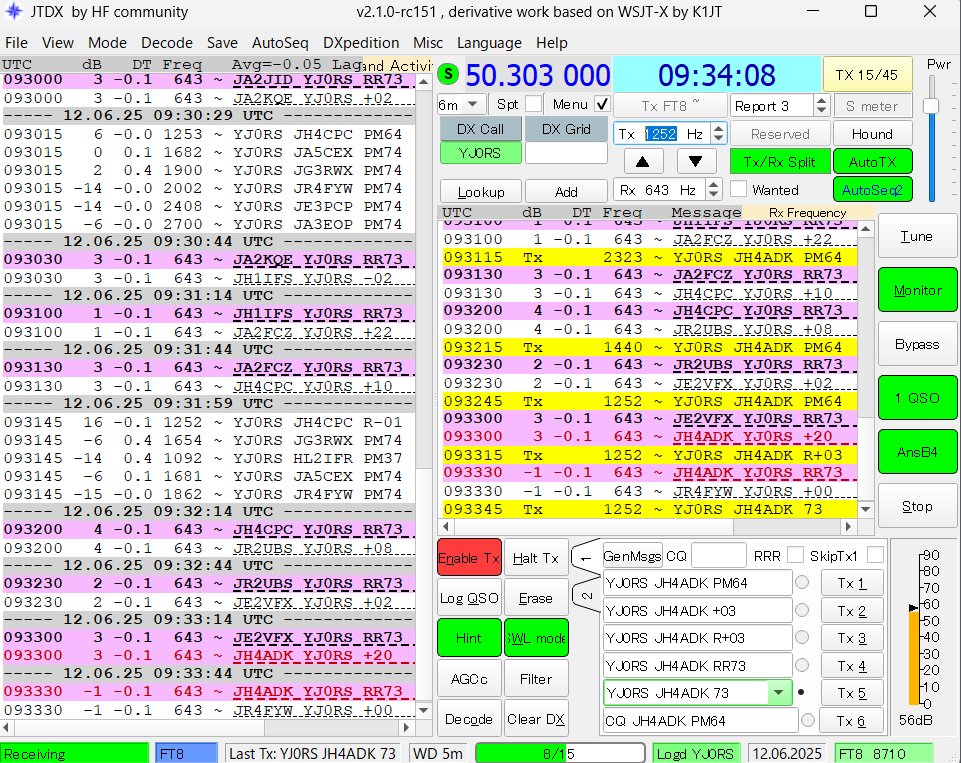Toggle the green Monitor button
961x763 pixels.
click(x=917, y=290)
